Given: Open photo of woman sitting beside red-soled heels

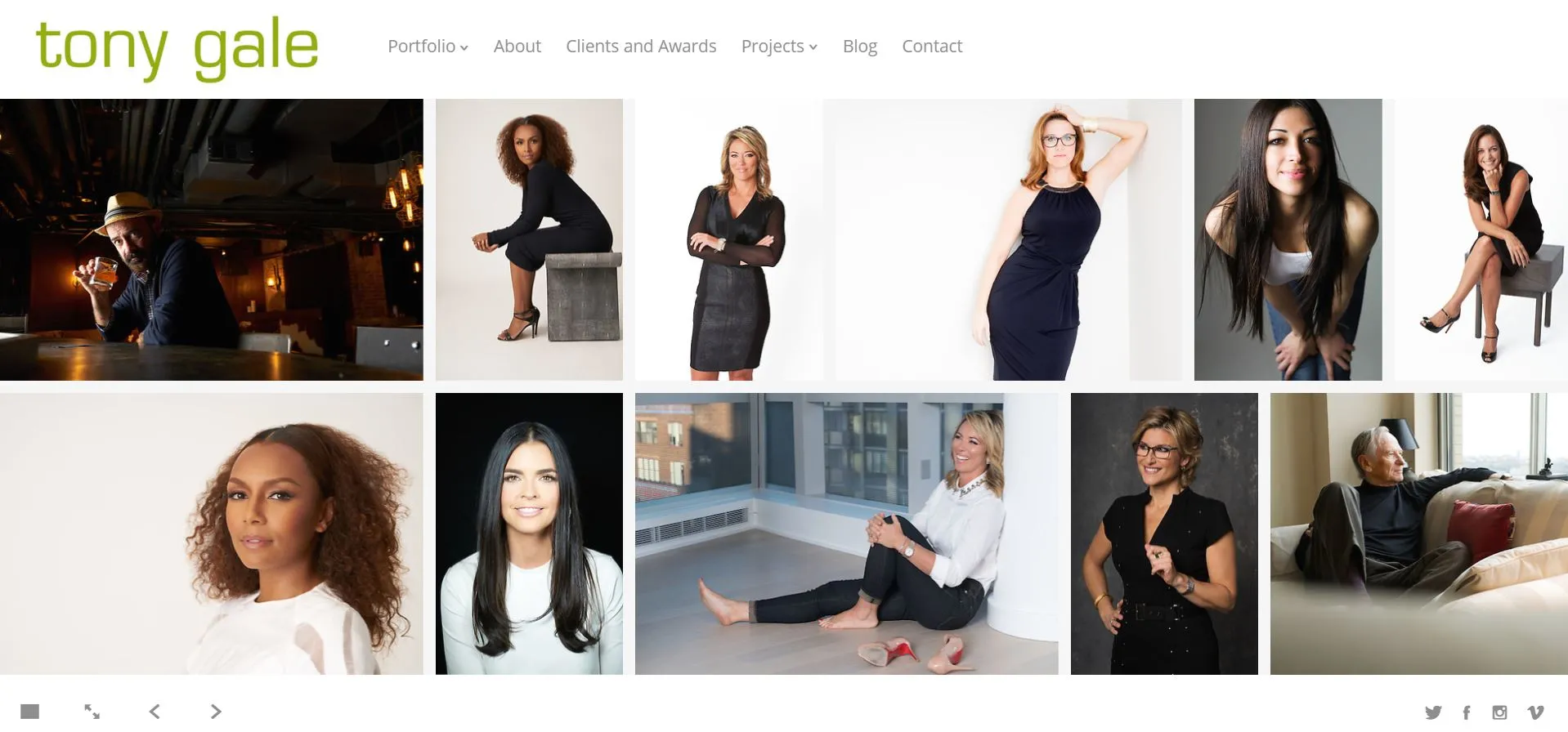Looking at the screenshot, I should [847, 533].
